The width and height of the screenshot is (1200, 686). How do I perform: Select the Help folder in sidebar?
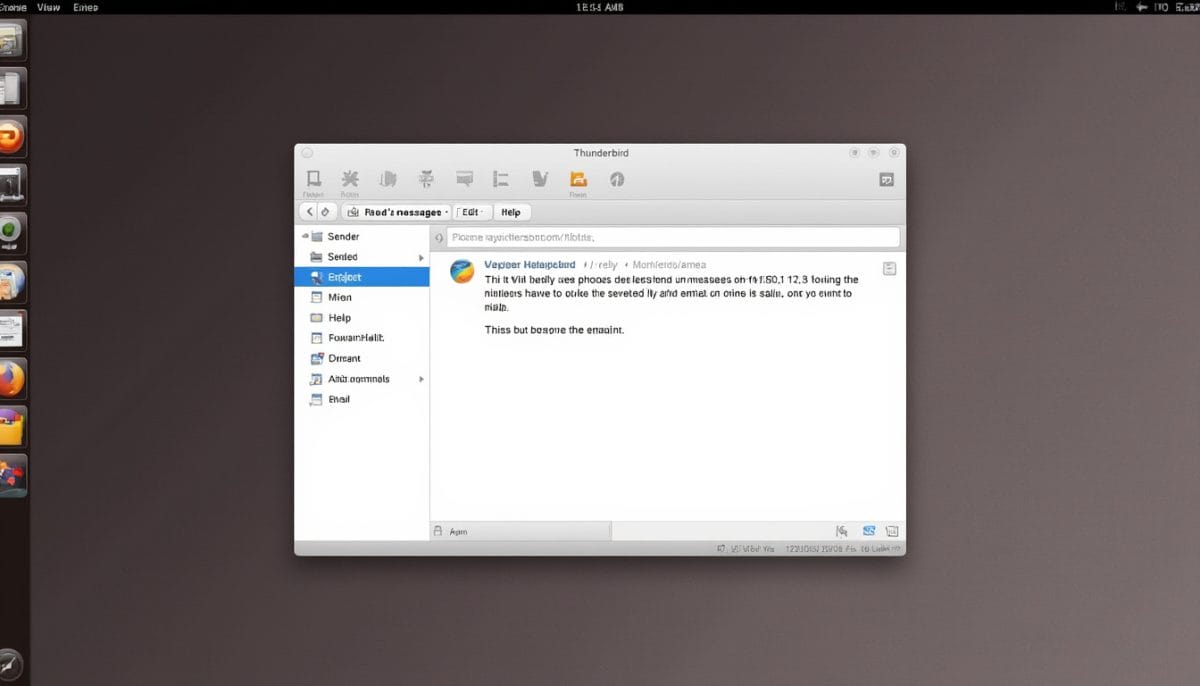point(362,318)
